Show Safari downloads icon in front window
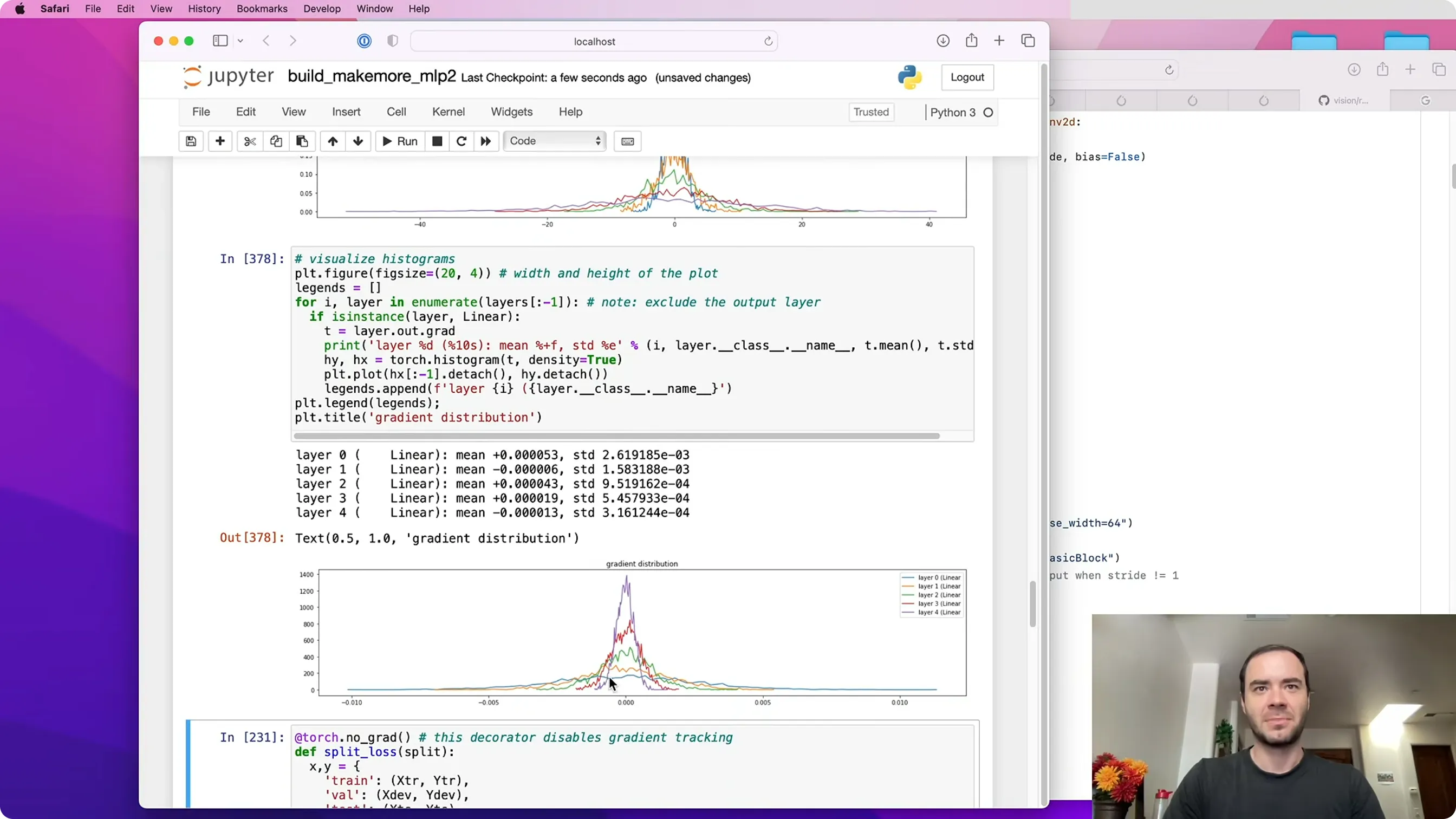 pos(943,41)
